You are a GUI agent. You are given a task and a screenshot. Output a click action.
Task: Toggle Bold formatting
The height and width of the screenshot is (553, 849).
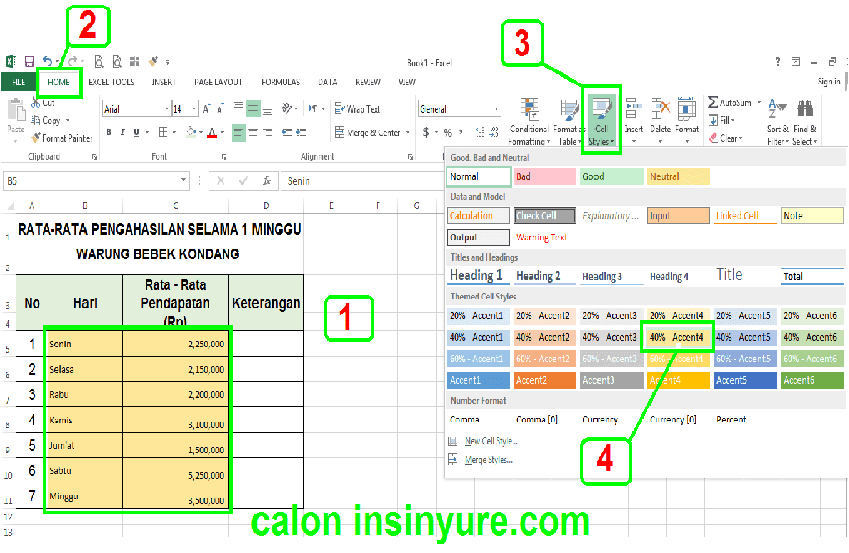click(109, 132)
